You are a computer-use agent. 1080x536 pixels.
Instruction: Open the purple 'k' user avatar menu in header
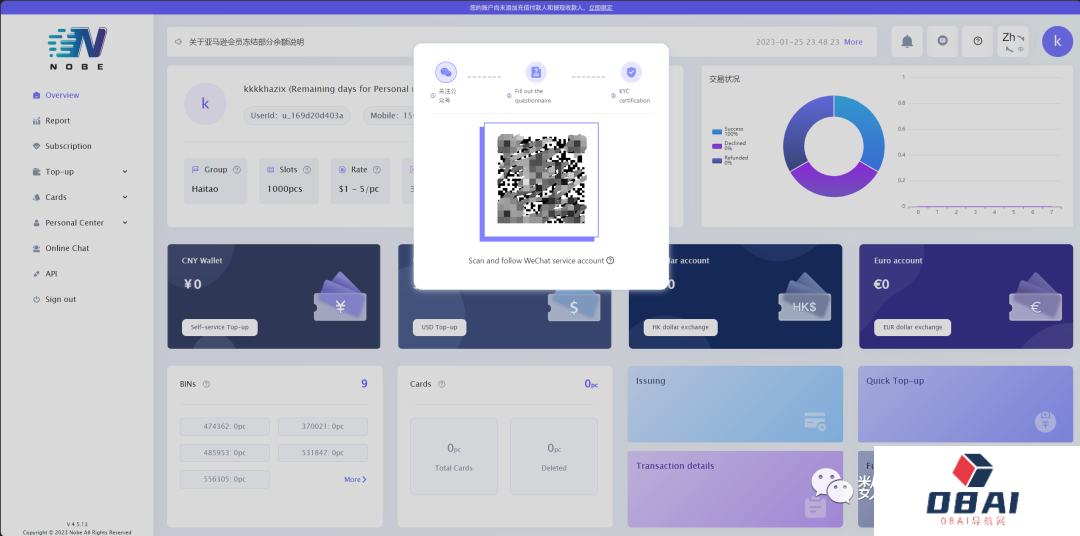(x=1057, y=41)
